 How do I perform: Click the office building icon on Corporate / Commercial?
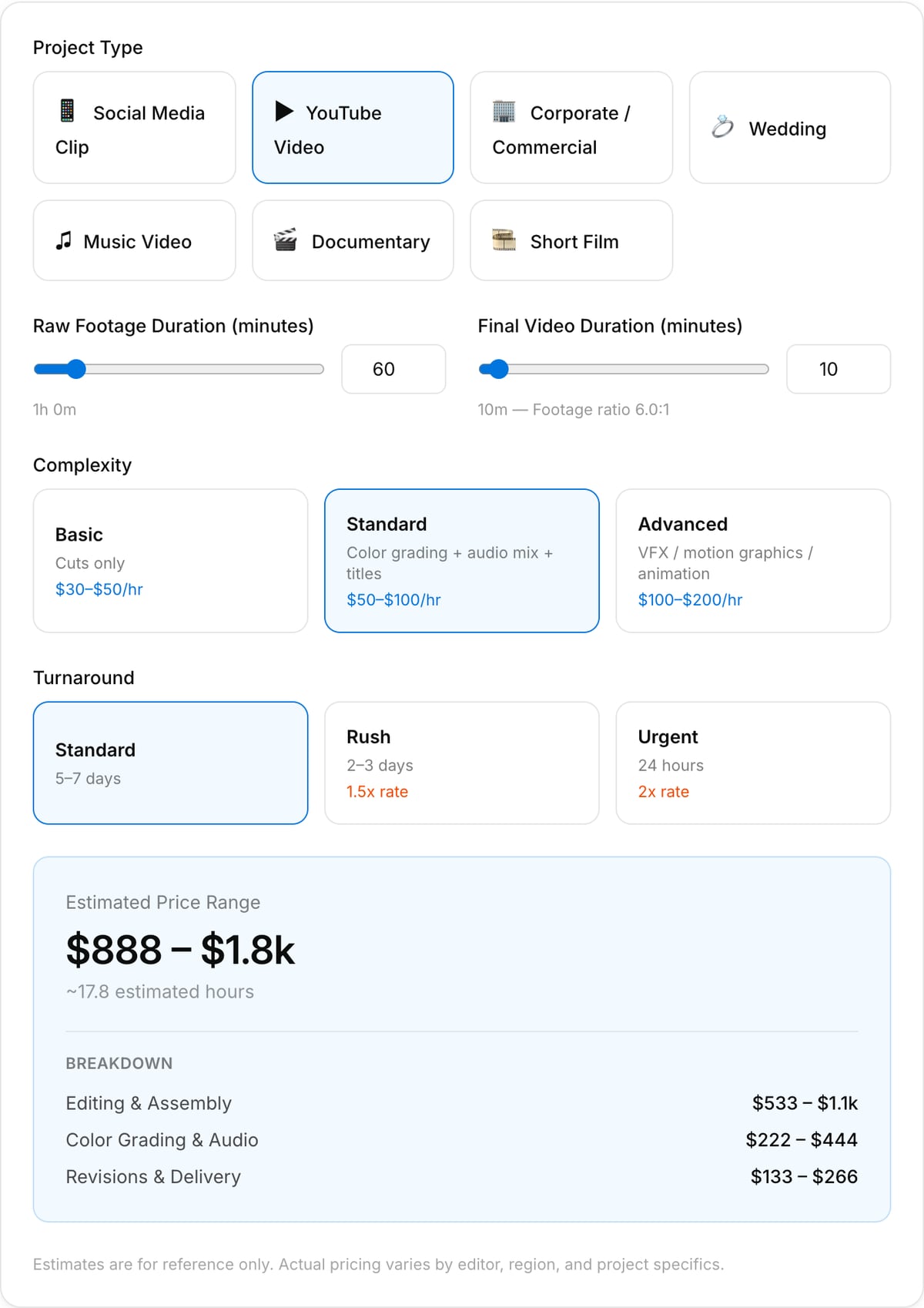tap(504, 111)
